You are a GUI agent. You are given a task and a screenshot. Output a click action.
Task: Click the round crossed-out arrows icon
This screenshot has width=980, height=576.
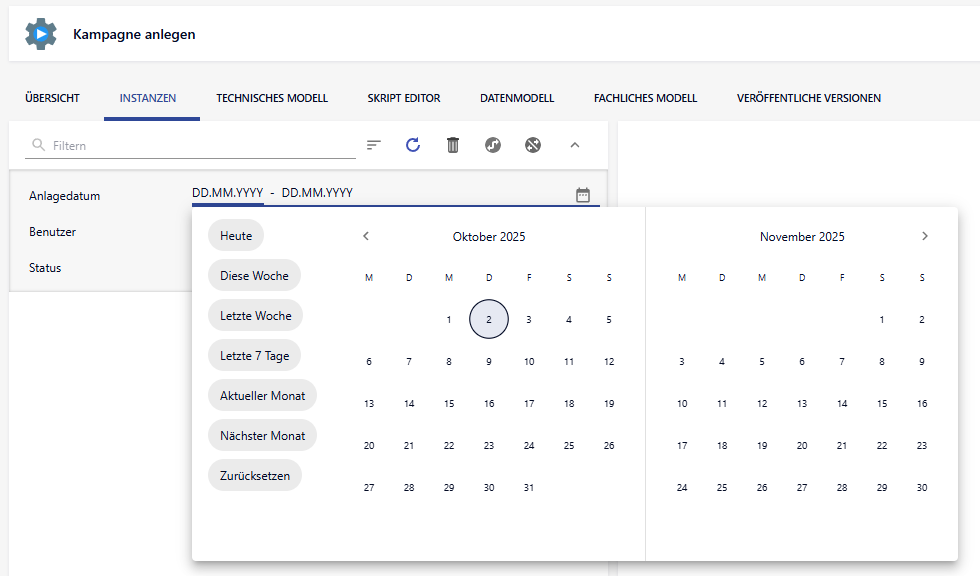coord(533,145)
